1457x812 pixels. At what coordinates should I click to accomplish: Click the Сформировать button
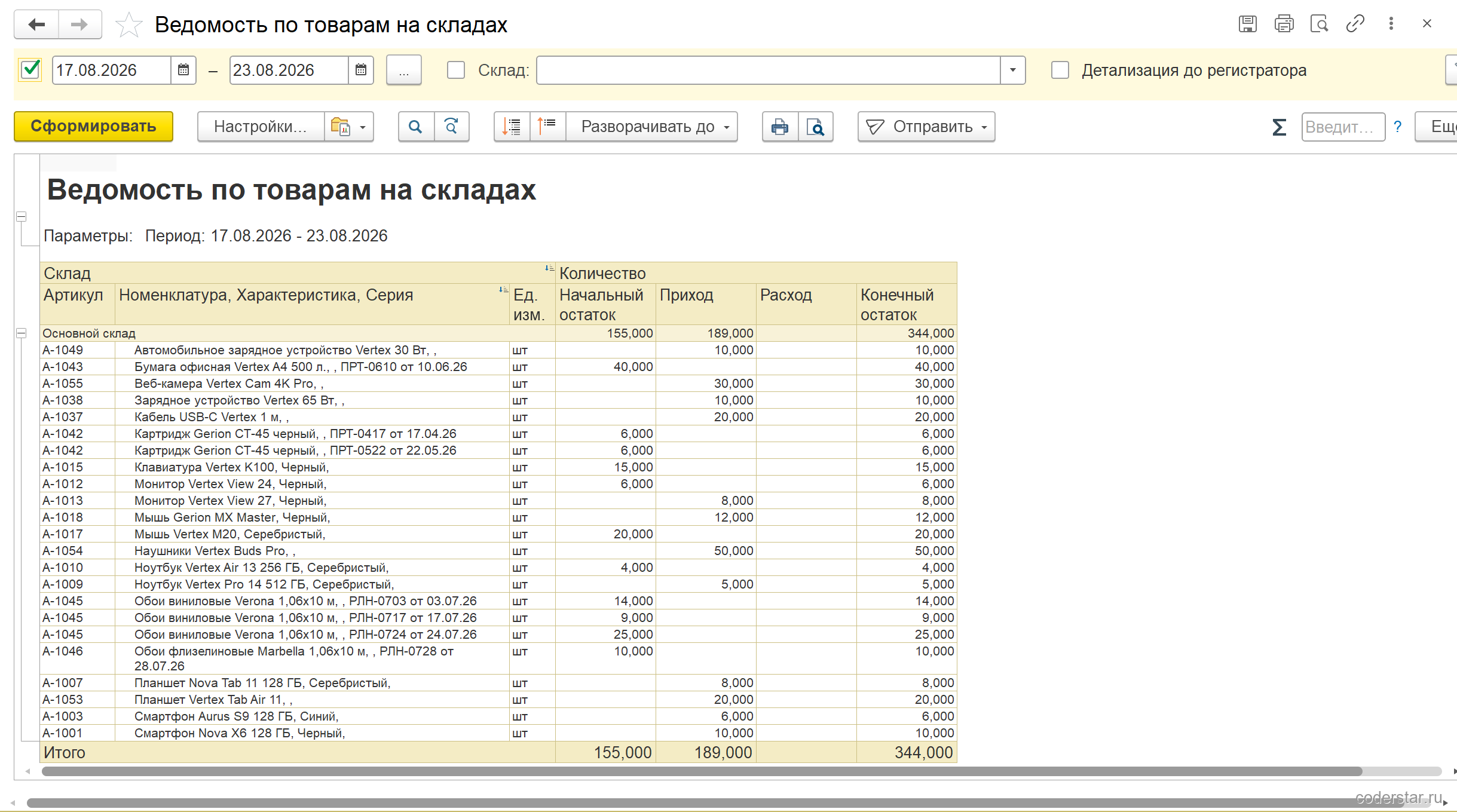(x=94, y=127)
